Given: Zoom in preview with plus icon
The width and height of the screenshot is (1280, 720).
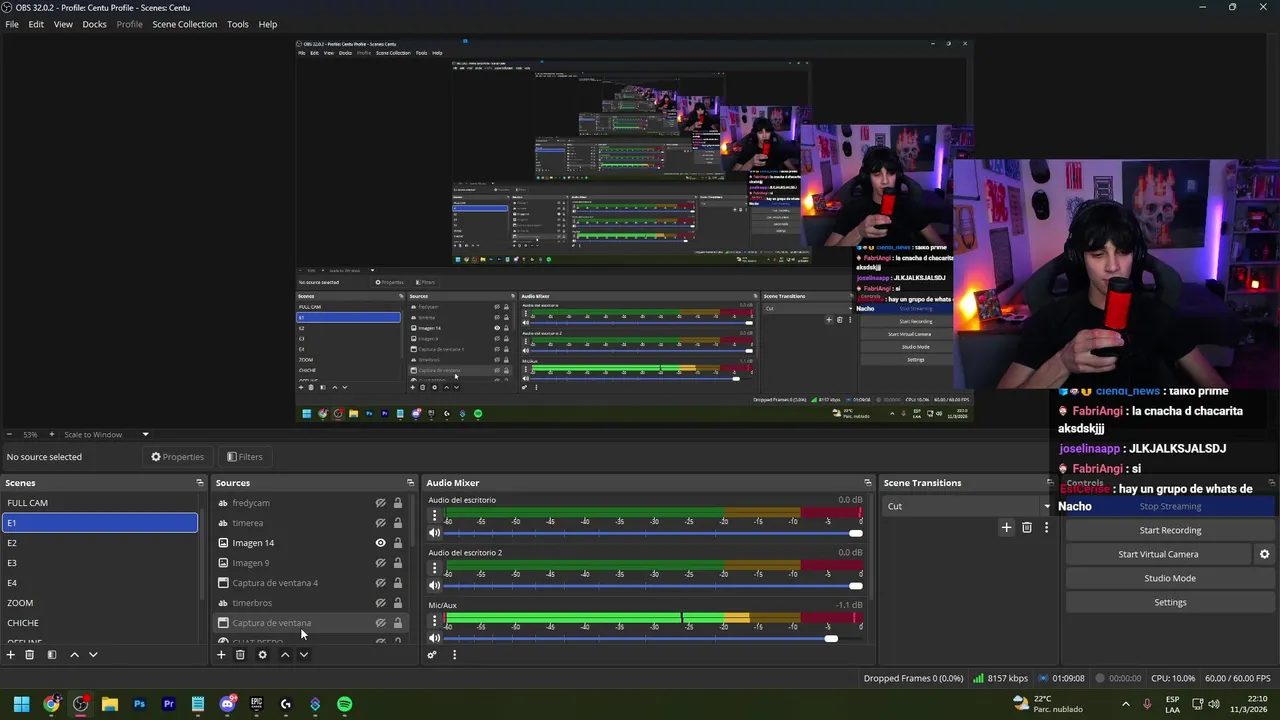Looking at the screenshot, I should click(x=52, y=434).
